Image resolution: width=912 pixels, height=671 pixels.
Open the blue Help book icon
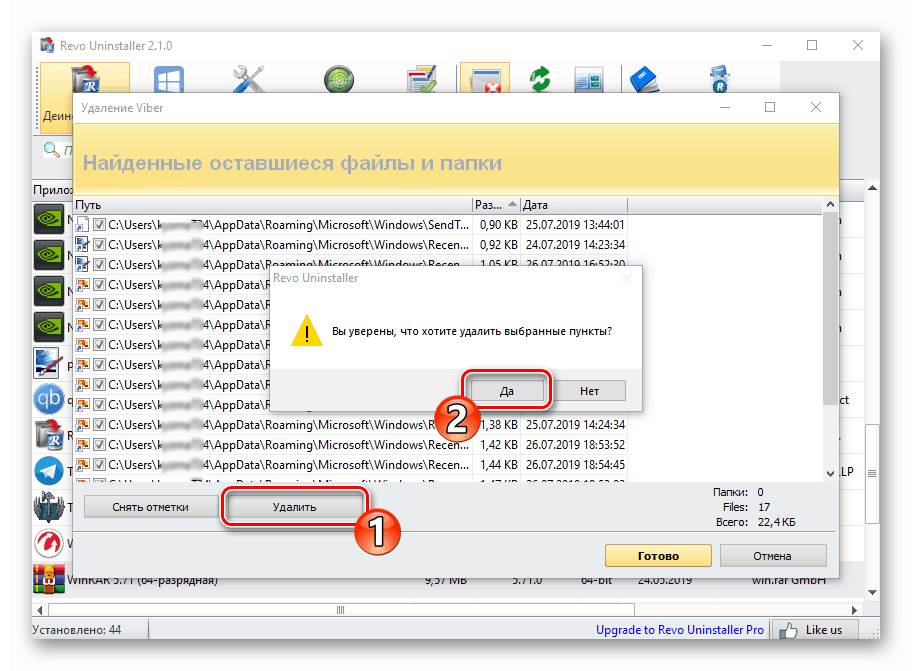point(644,79)
